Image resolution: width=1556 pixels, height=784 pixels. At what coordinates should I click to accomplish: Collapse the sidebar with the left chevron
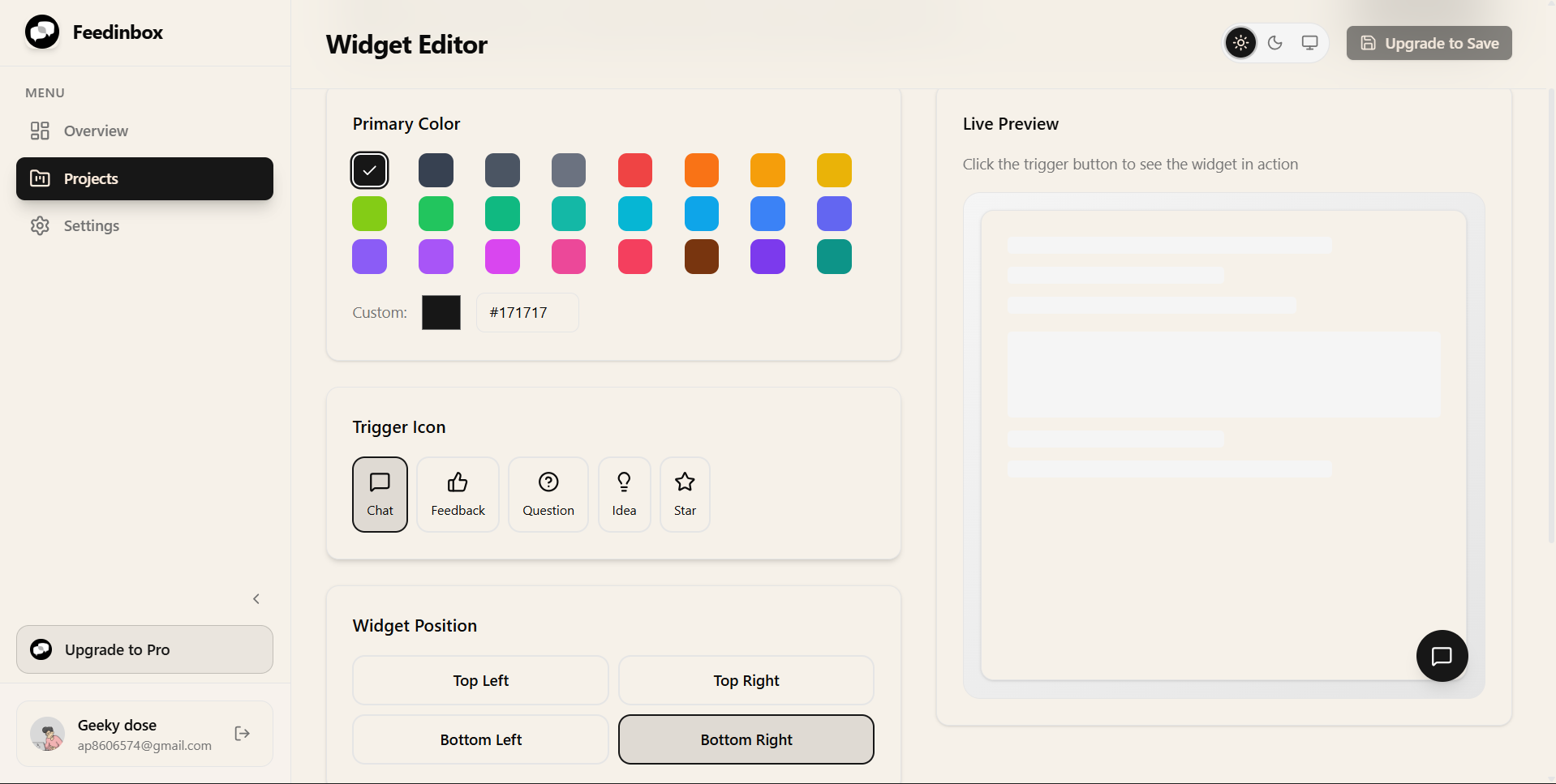pyautogui.click(x=256, y=598)
